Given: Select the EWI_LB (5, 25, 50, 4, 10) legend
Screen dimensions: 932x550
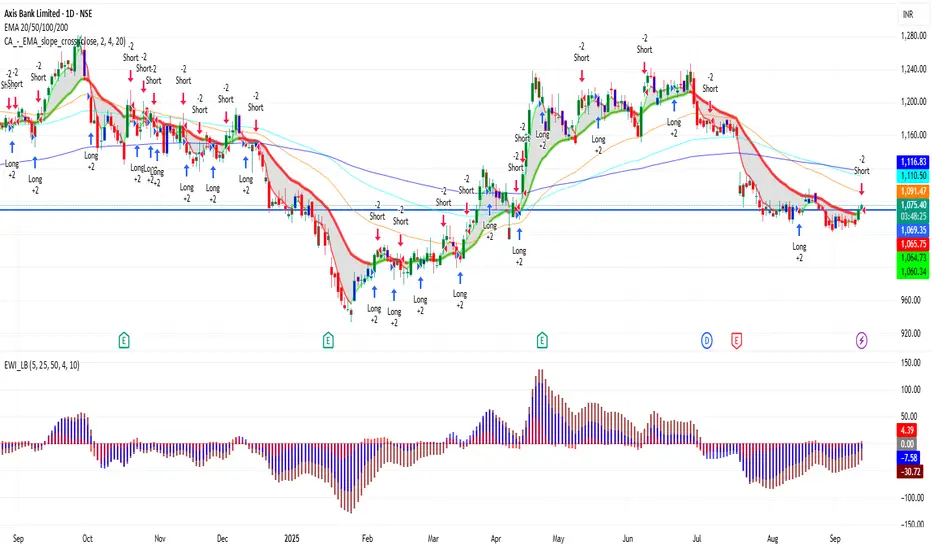Looking at the screenshot, I should click(x=42, y=365).
